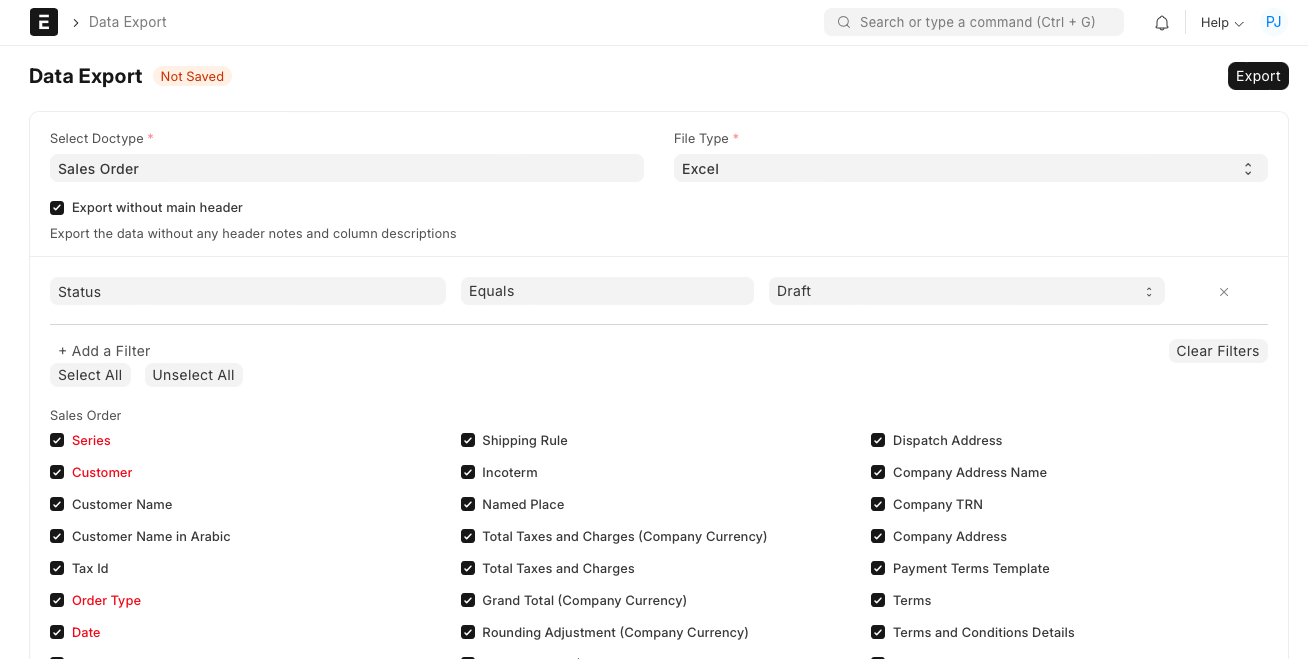Open notifications bell icon
This screenshot has height=659, width=1308.
pyautogui.click(x=1162, y=23)
